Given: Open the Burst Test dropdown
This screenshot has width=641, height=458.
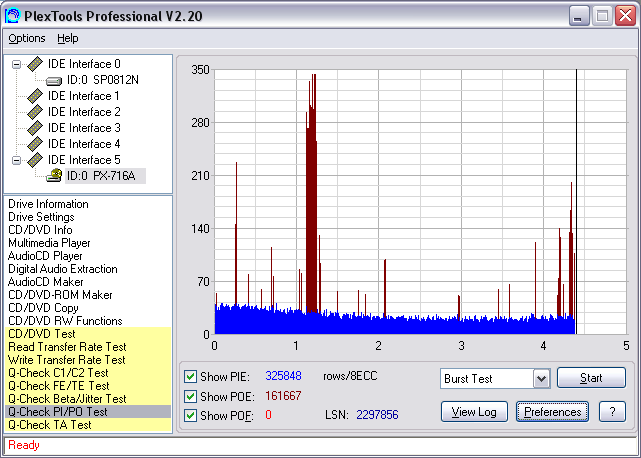Looking at the screenshot, I should [x=541, y=379].
